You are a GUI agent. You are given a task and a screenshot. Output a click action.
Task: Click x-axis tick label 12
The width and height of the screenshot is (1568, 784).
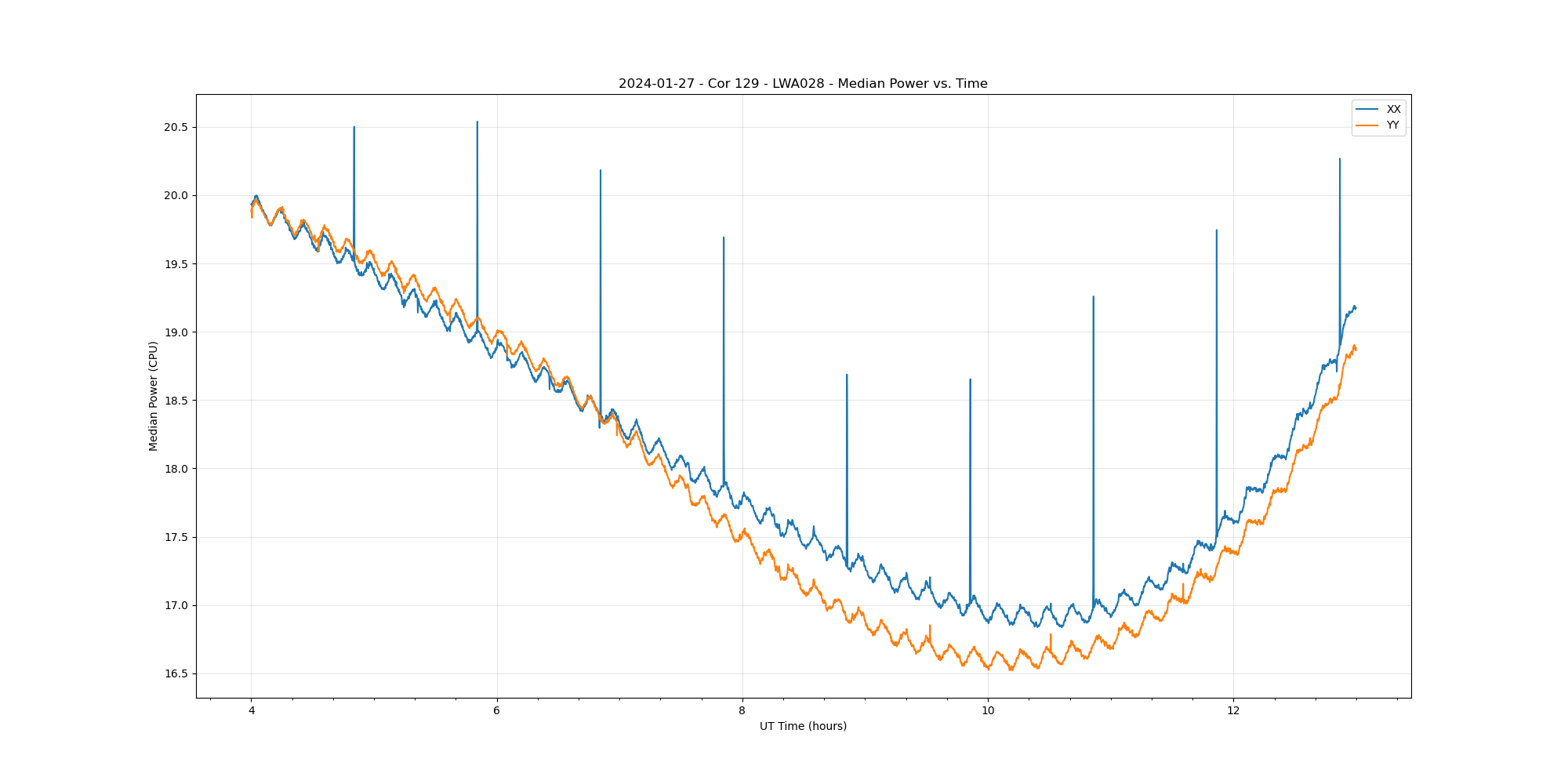click(1233, 711)
